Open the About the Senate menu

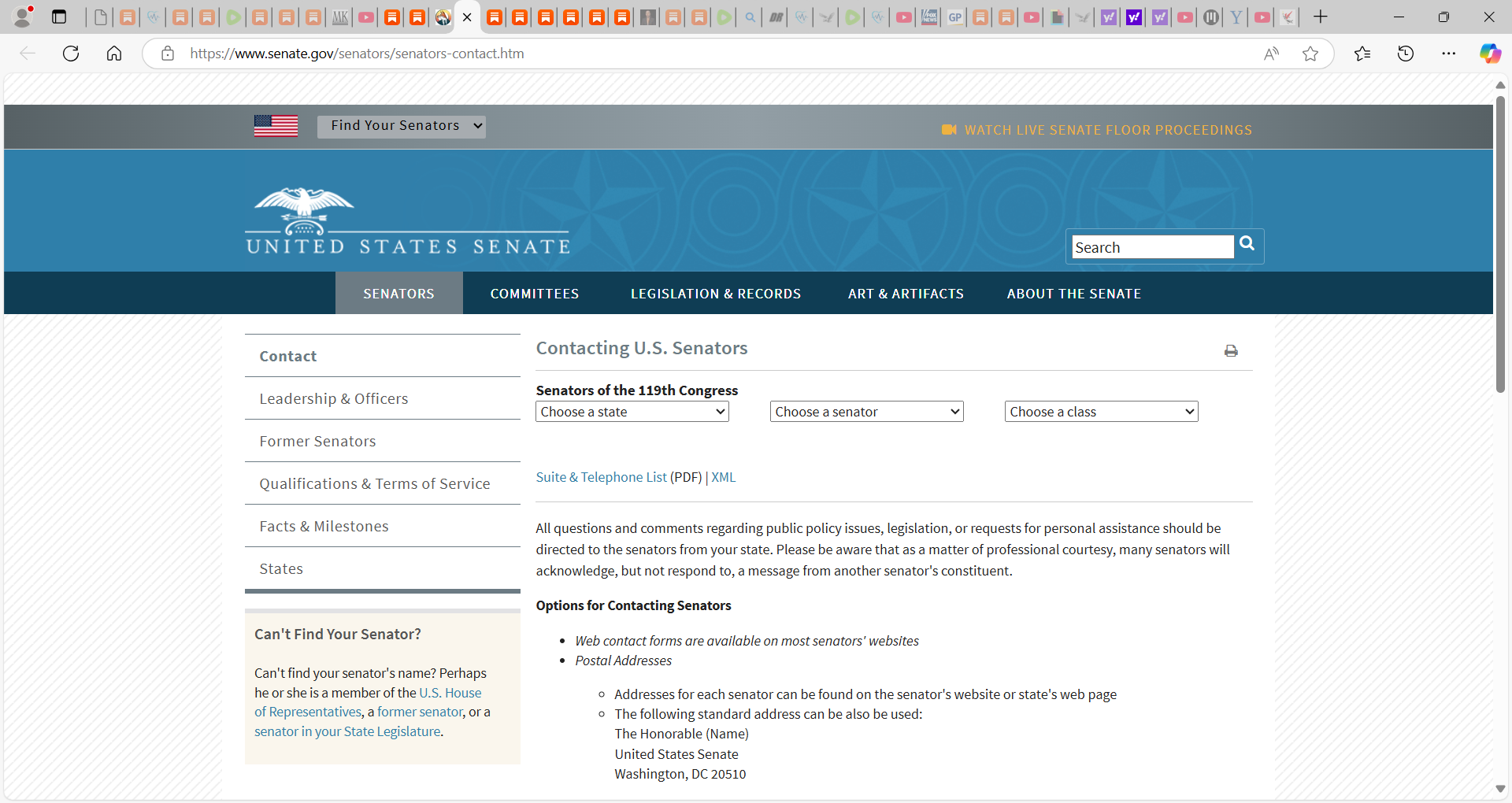coord(1074,294)
